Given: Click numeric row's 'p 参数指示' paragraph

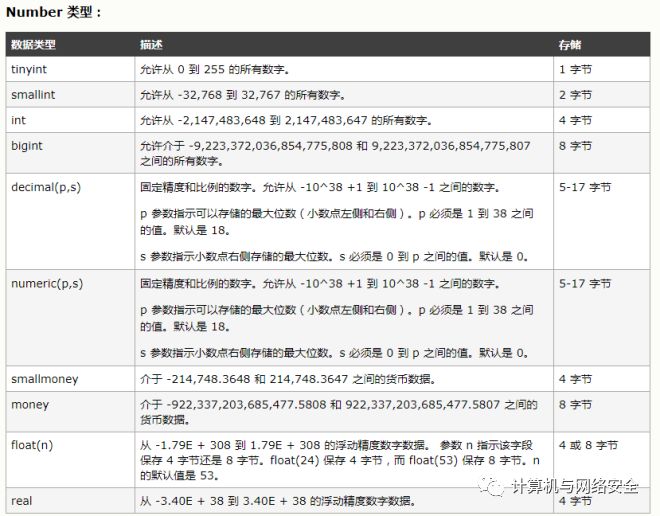Looking at the screenshot, I should point(337,318).
